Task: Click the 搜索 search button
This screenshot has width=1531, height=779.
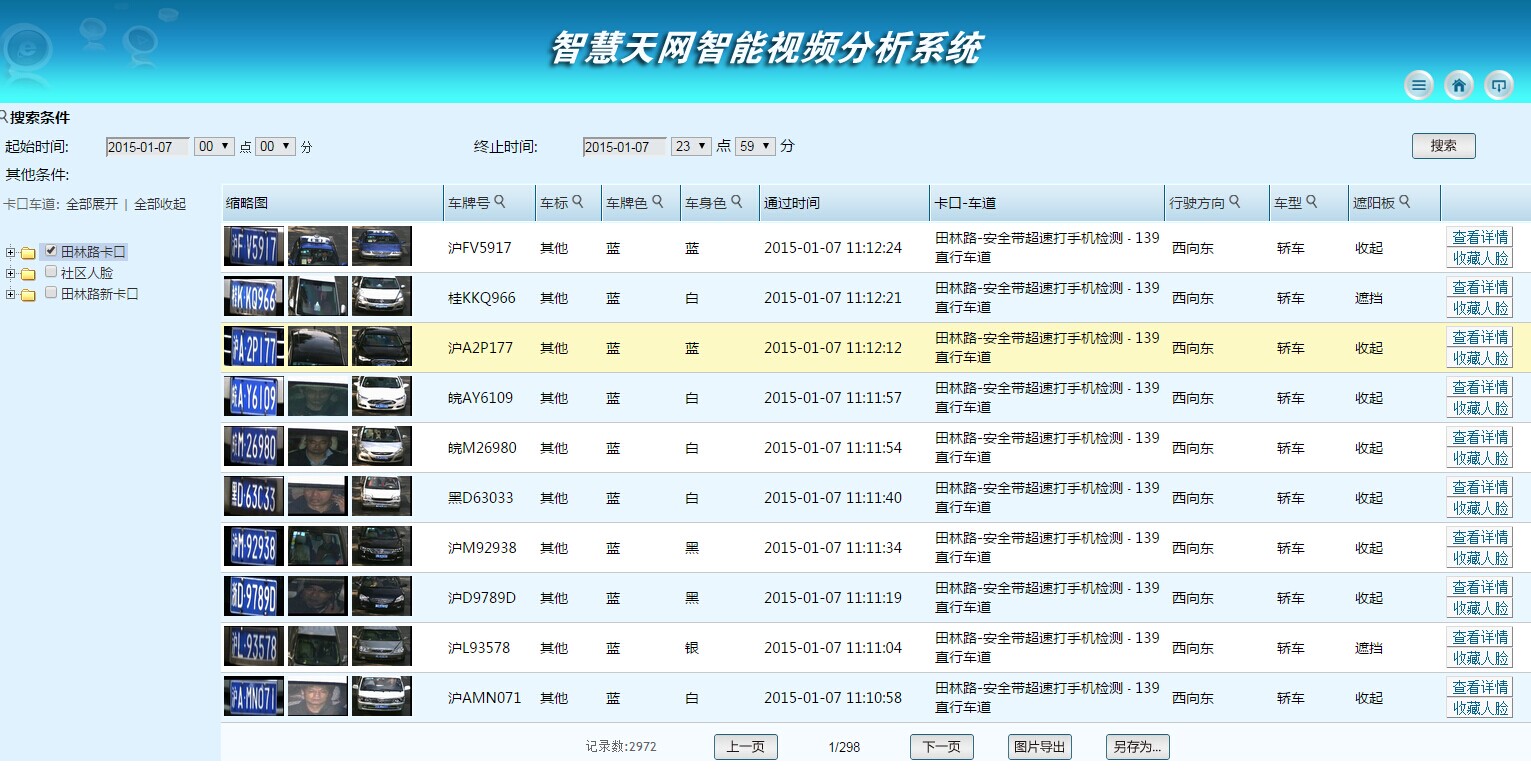Action: coord(1443,146)
